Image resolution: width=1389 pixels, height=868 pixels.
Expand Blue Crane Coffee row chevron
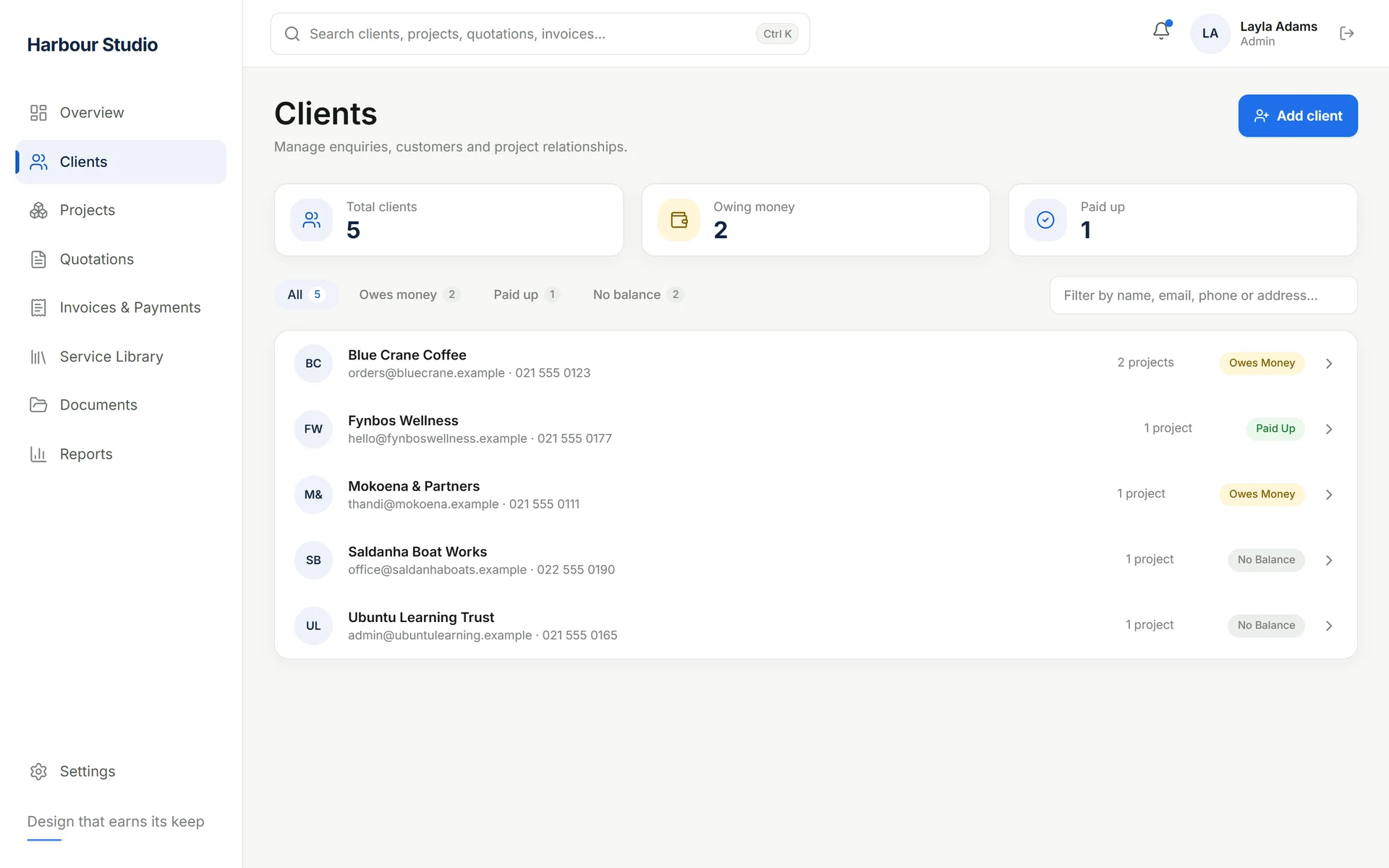coord(1329,364)
